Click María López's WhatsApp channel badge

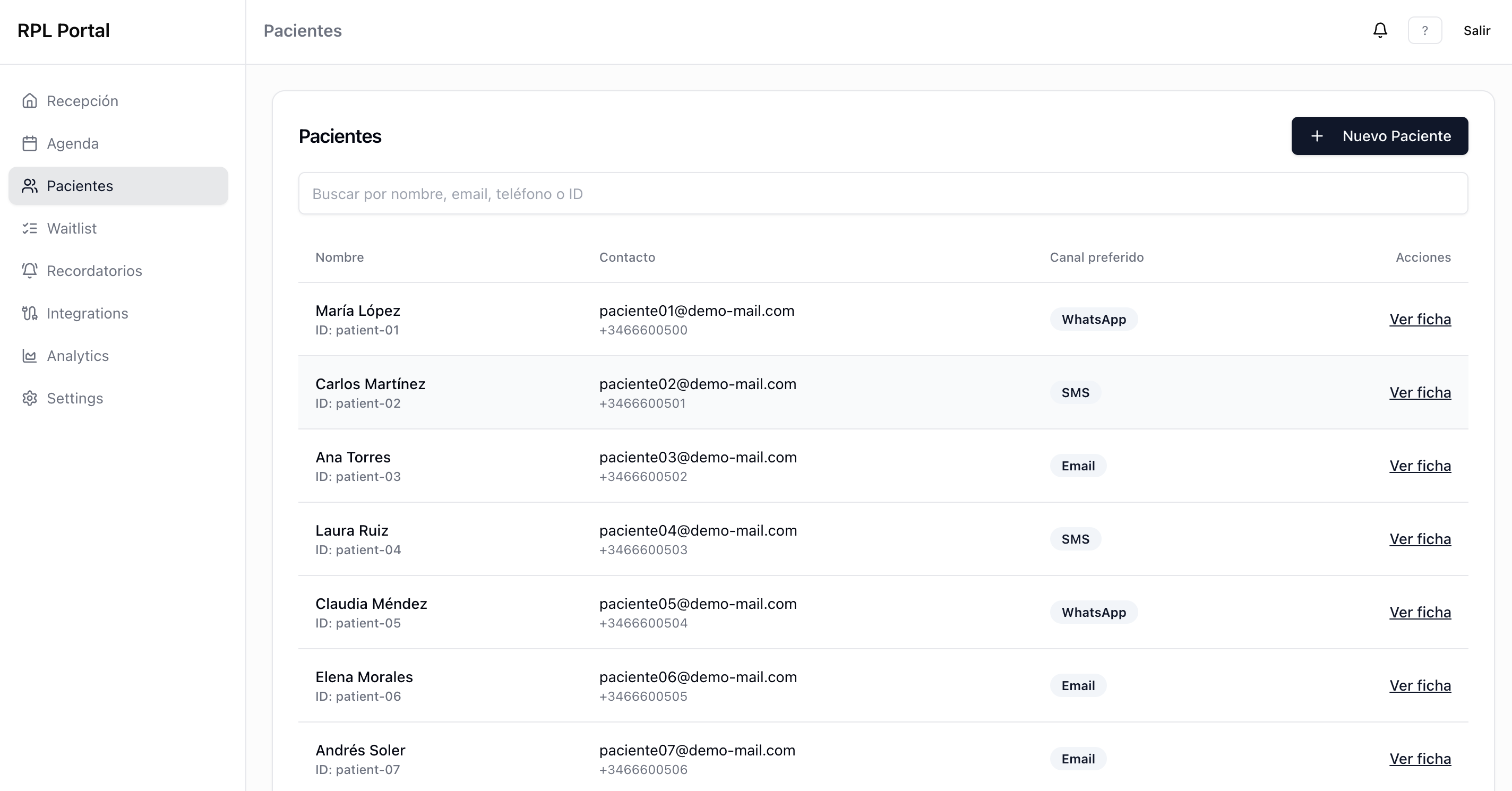(x=1094, y=319)
